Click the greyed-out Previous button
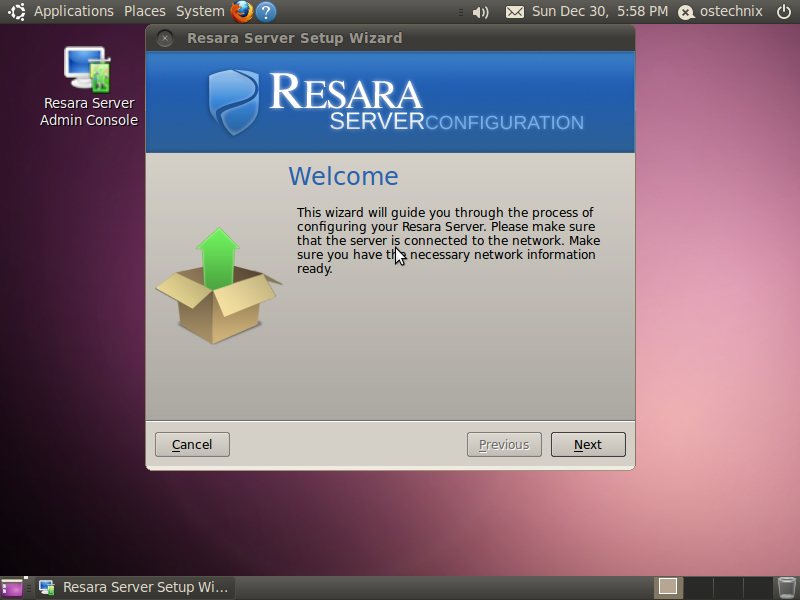The image size is (800, 600). click(x=504, y=444)
